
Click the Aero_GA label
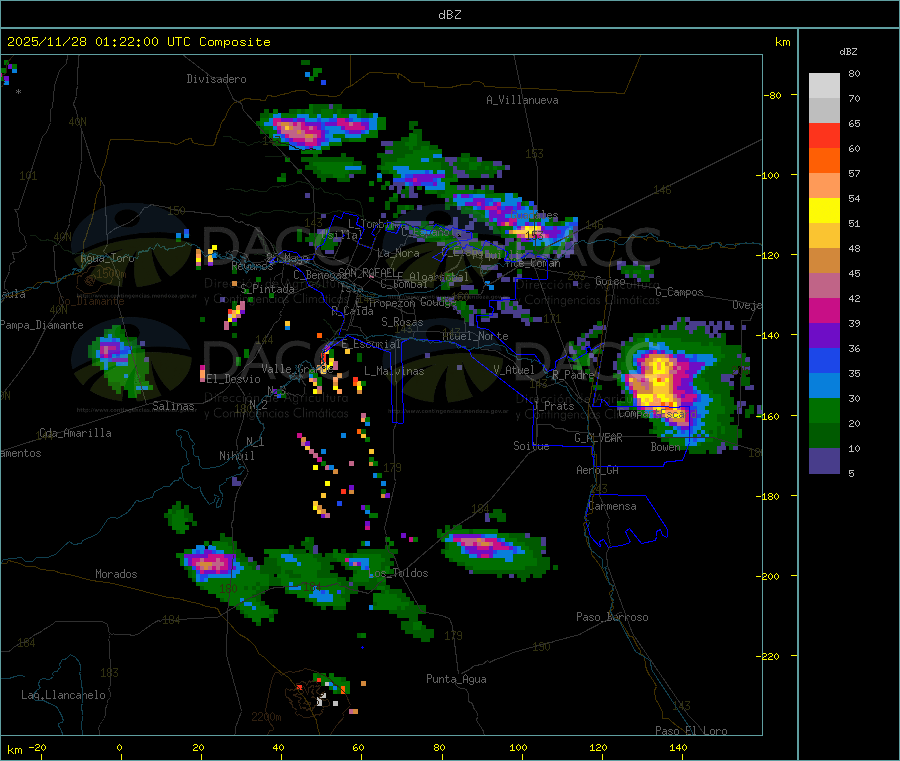[x=598, y=470]
